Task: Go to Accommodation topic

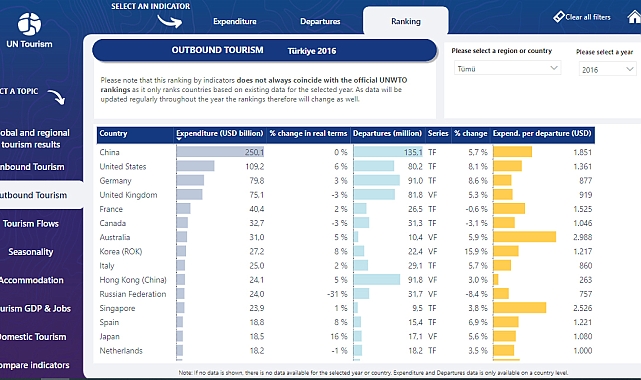Action: tap(31, 280)
